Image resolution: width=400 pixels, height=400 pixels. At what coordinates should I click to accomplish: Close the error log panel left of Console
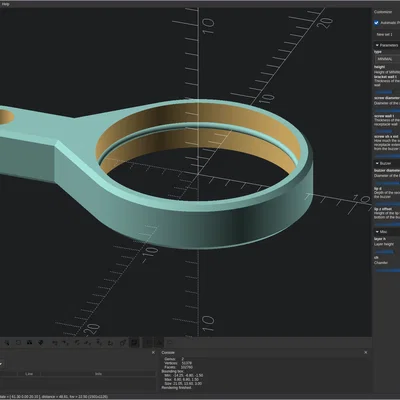(x=153, y=352)
